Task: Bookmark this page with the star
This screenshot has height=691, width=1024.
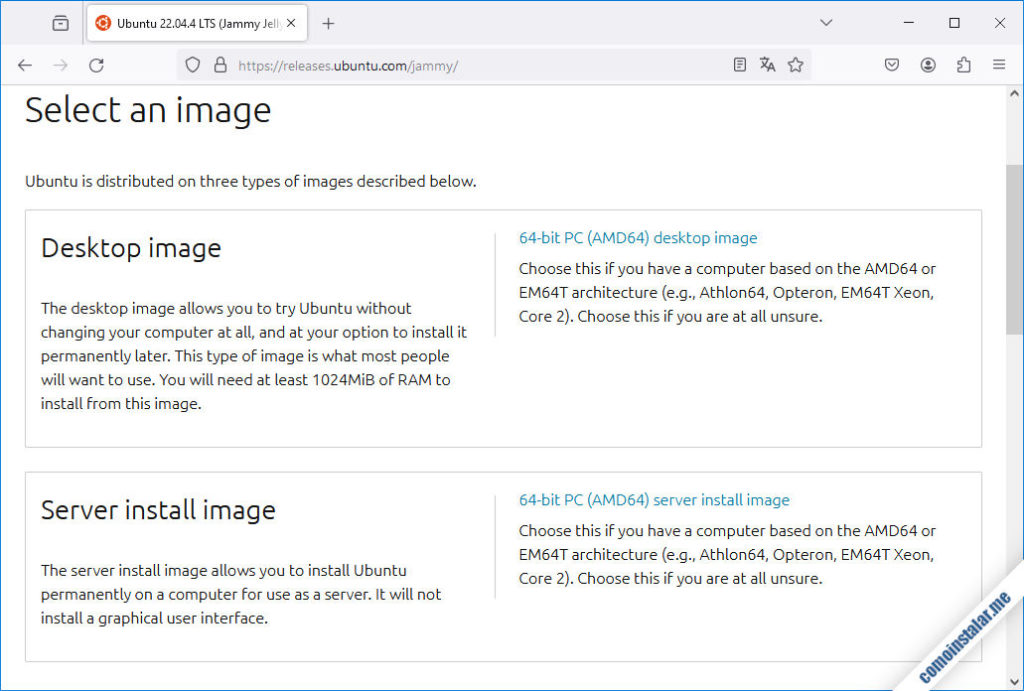Action: point(796,64)
